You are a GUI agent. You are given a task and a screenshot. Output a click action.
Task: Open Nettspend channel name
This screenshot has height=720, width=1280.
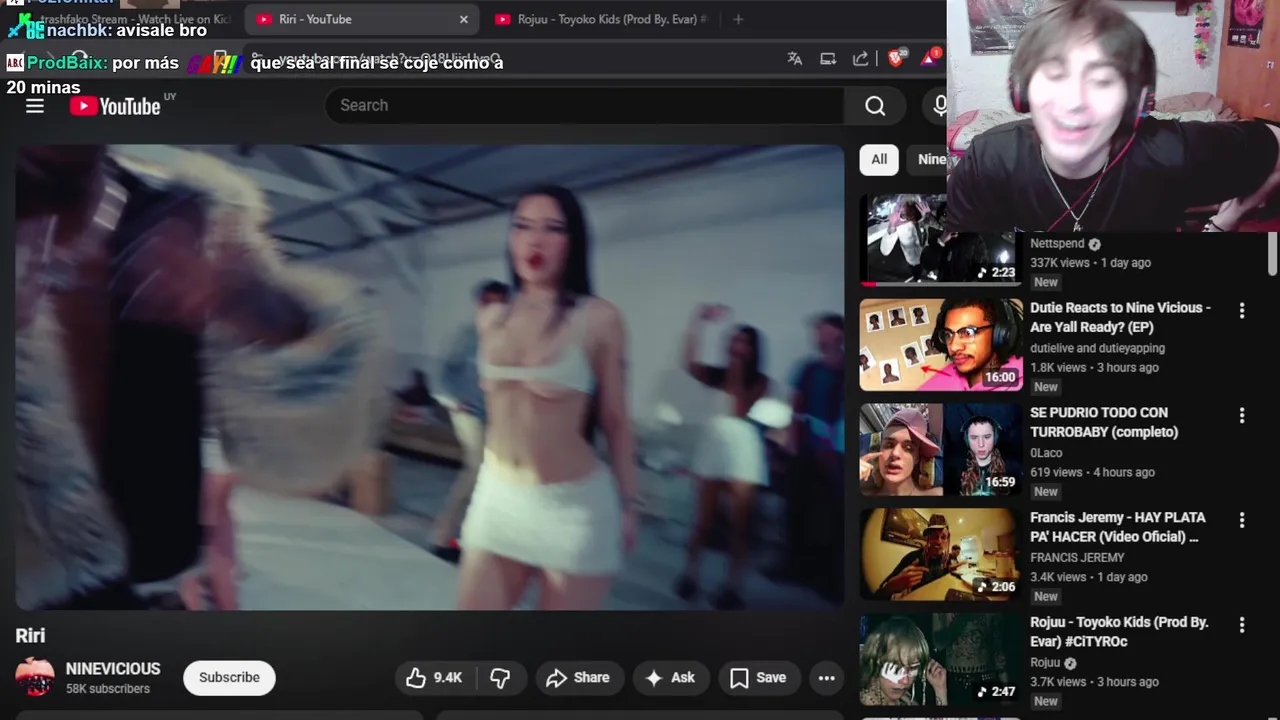pyautogui.click(x=1057, y=244)
